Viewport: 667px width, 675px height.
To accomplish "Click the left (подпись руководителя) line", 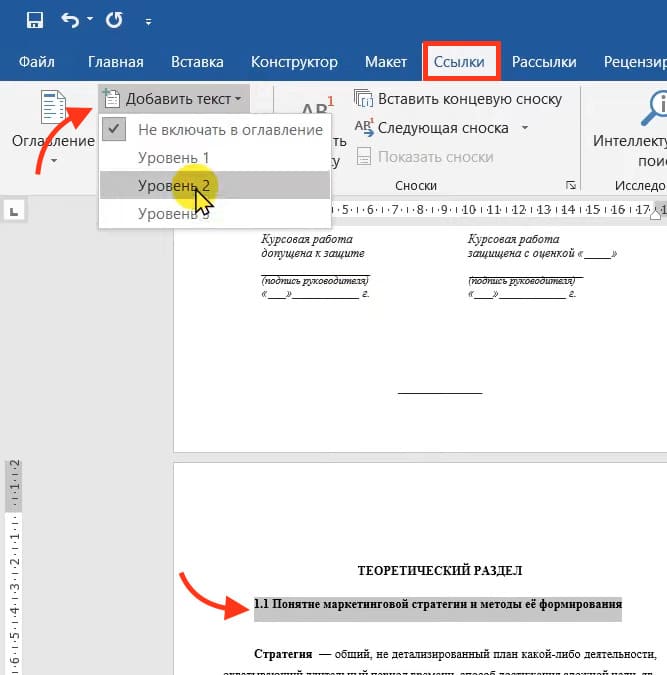I will 315,281.
